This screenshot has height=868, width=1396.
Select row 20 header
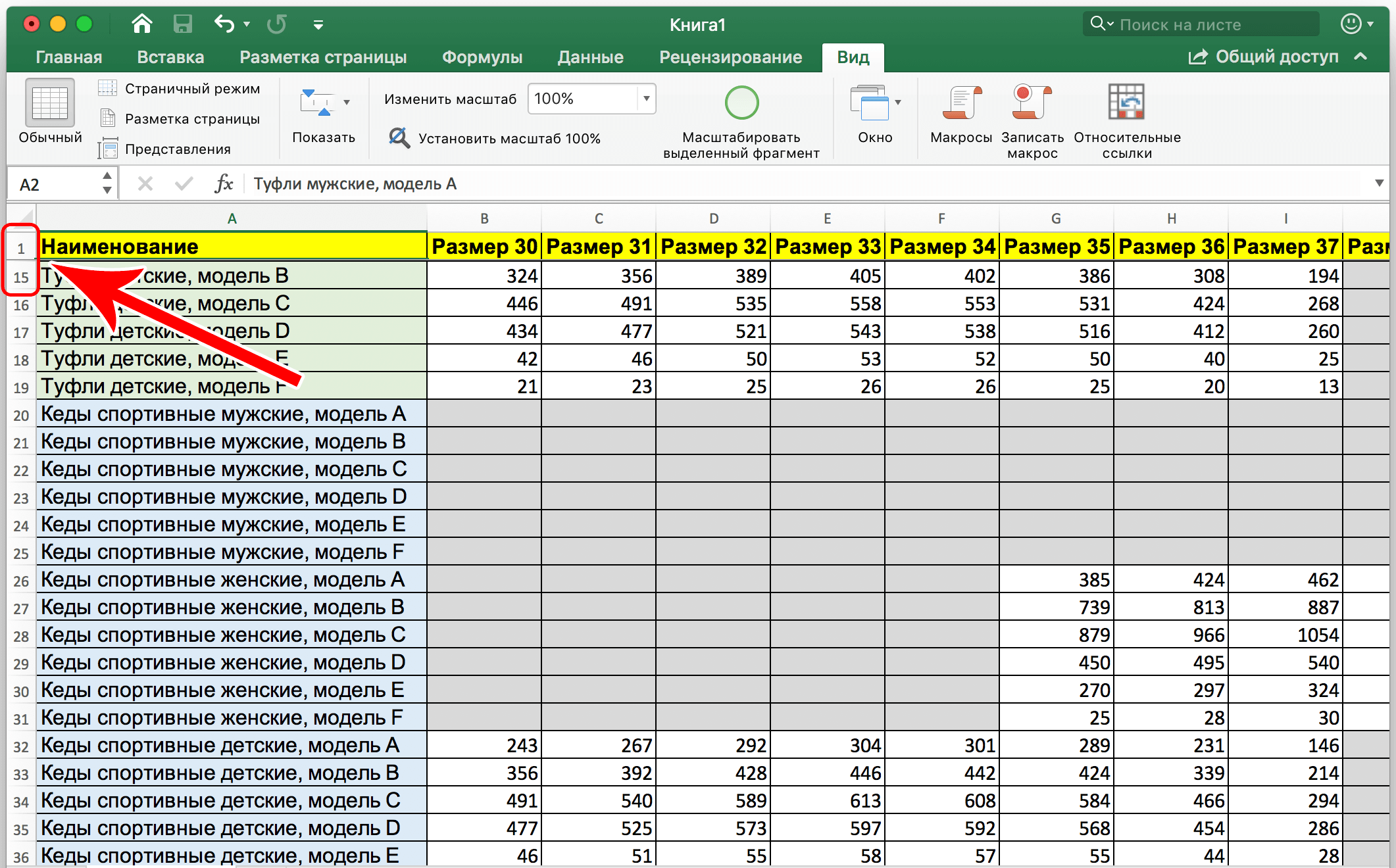21,414
